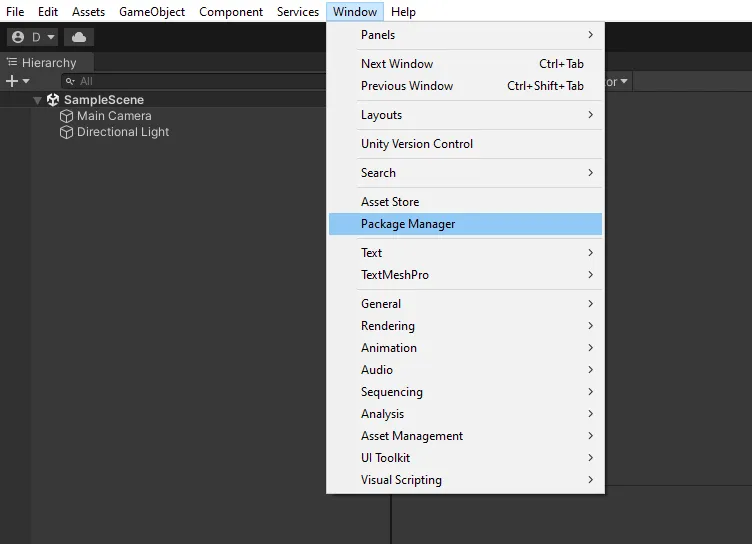Click the Search submenu chevron
This screenshot has height=544, width=752.
[x=590, y=173]
